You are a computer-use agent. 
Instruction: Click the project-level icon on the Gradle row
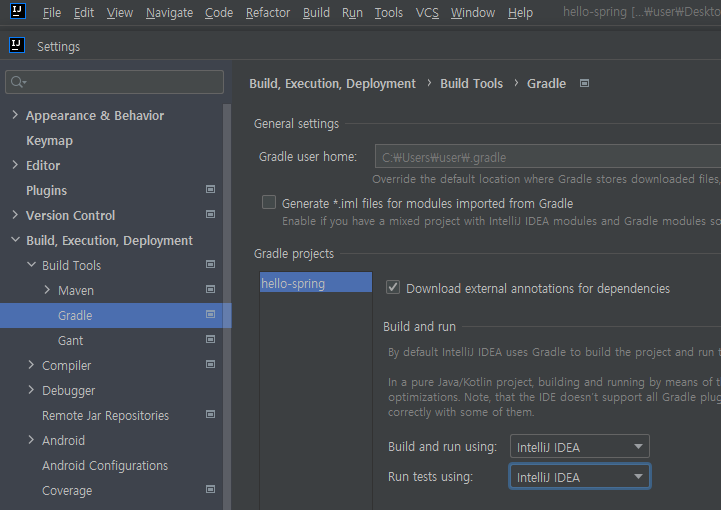210,315
